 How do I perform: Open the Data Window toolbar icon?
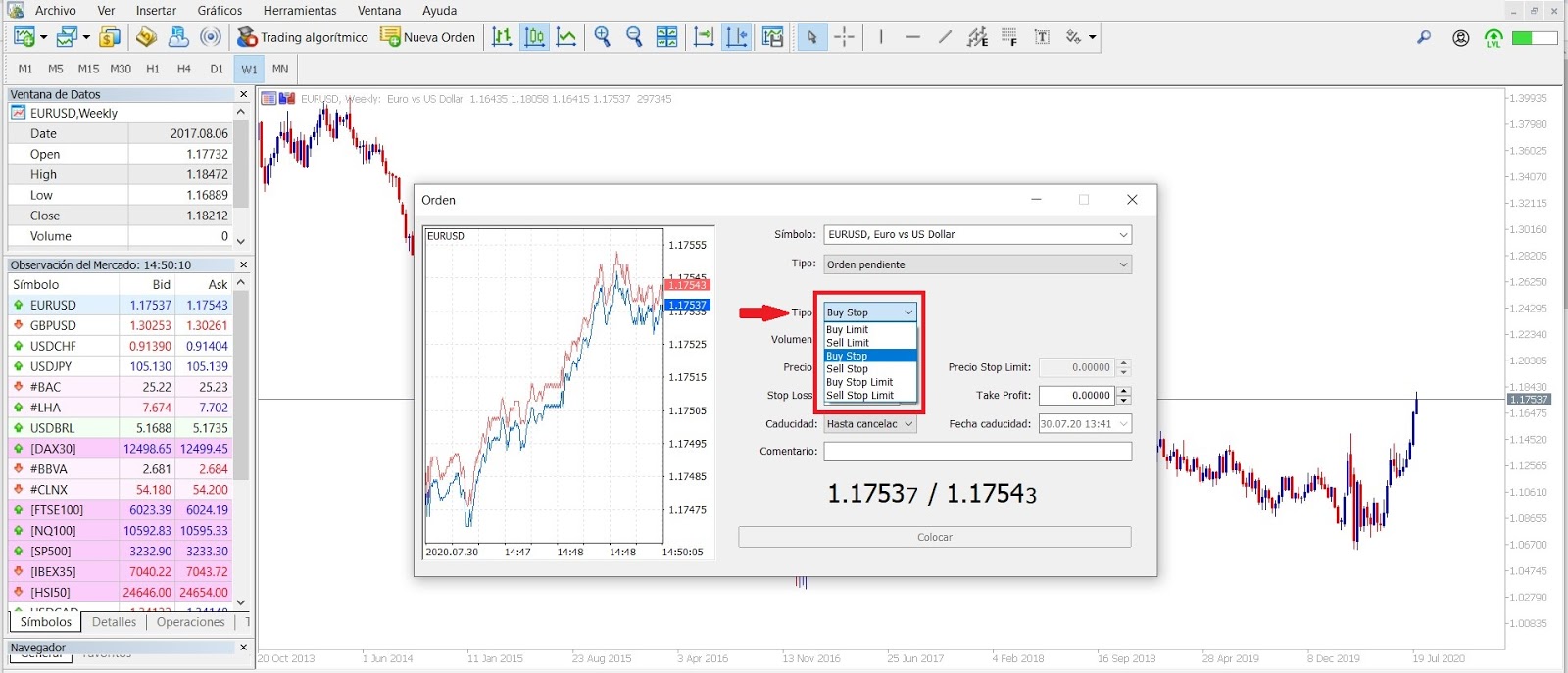pyautogui.click(x=146, y=37)
